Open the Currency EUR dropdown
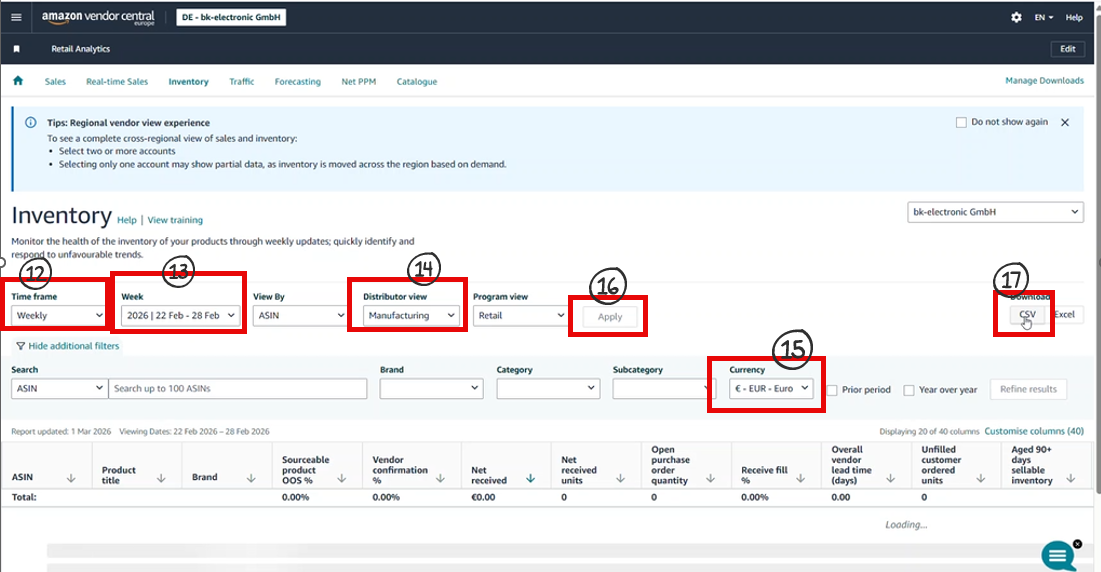 771,389
